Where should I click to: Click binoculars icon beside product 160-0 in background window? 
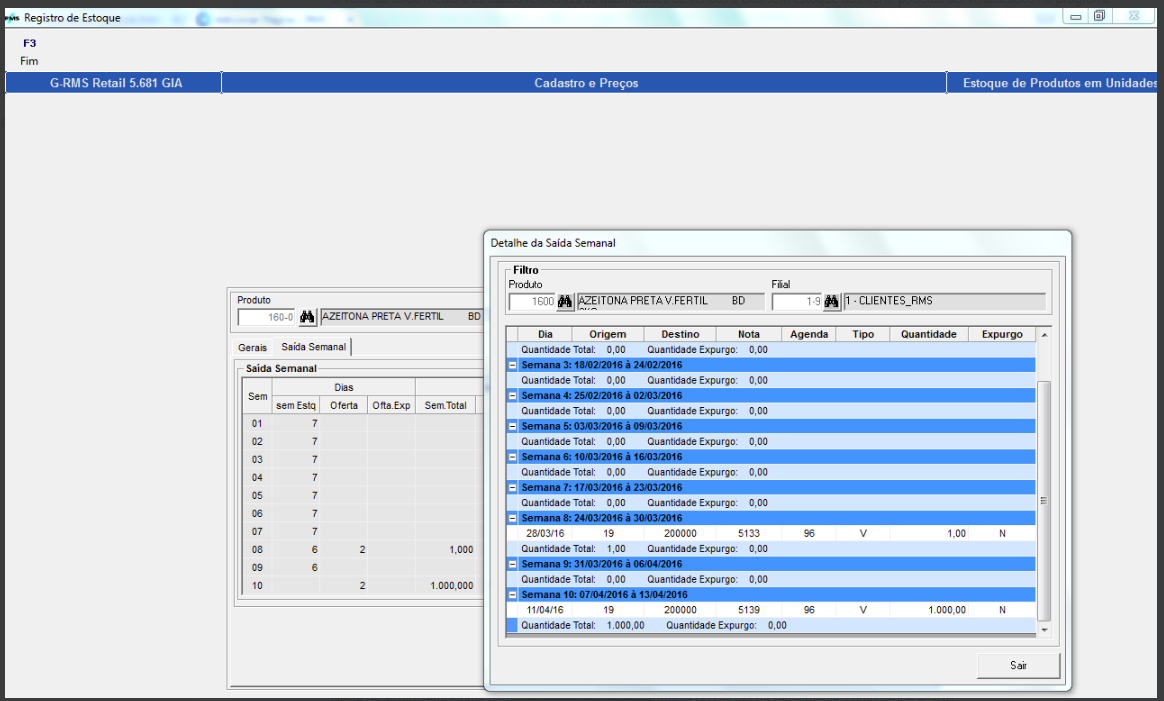pos(307,317)
